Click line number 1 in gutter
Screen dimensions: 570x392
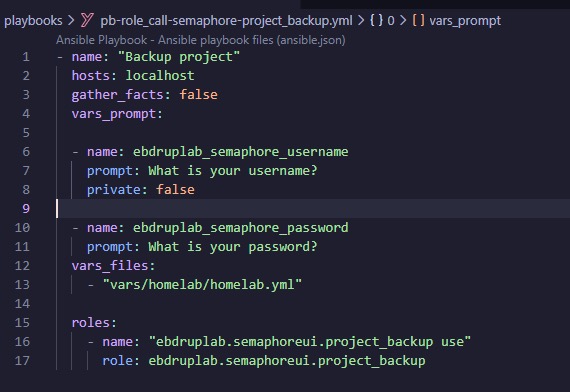click(26, 57)
